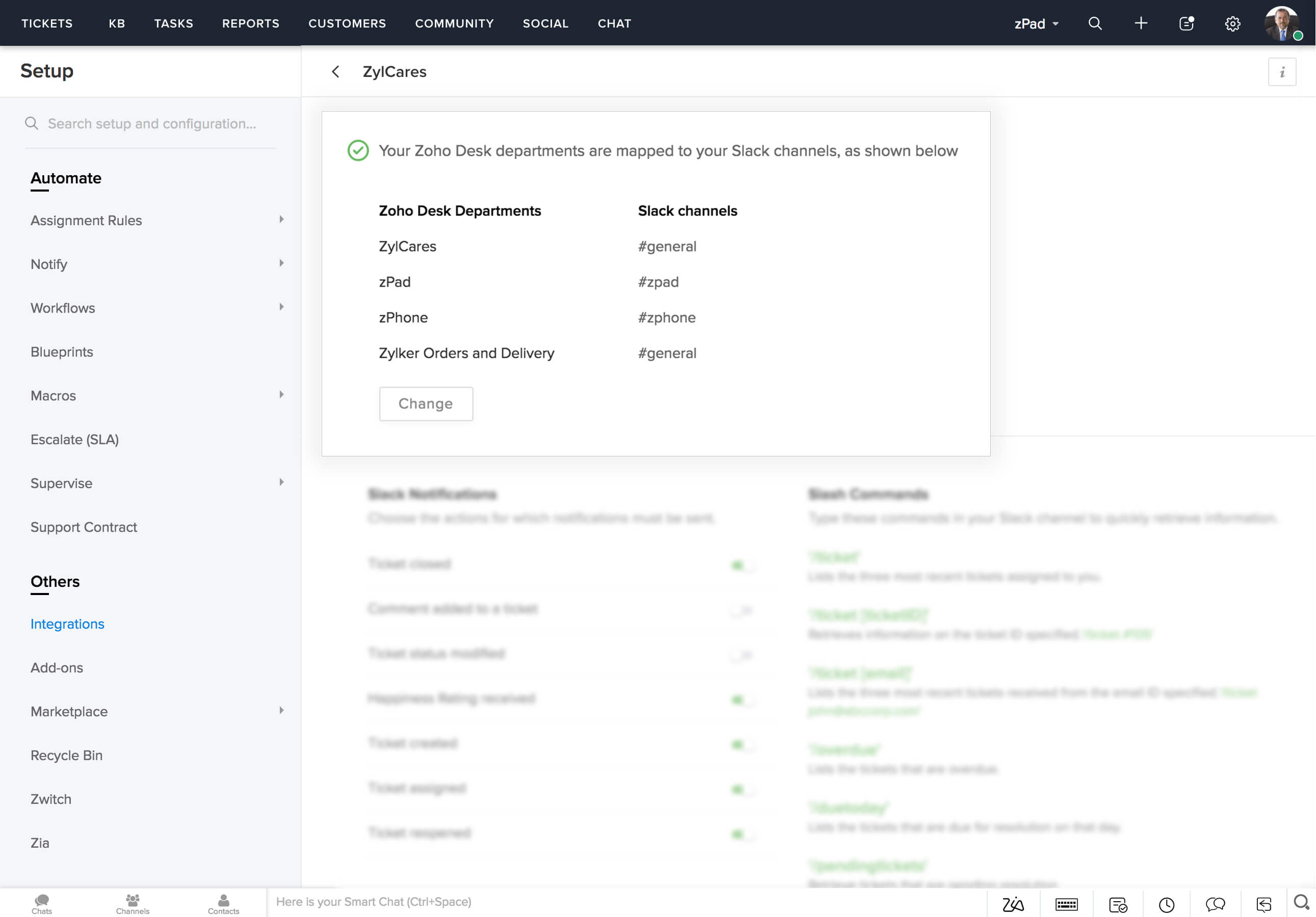Click the search magnifier in Setup sidebar
Image resolution: width=1316 pixels, height=917 pixels.
[x=32, y=123]
